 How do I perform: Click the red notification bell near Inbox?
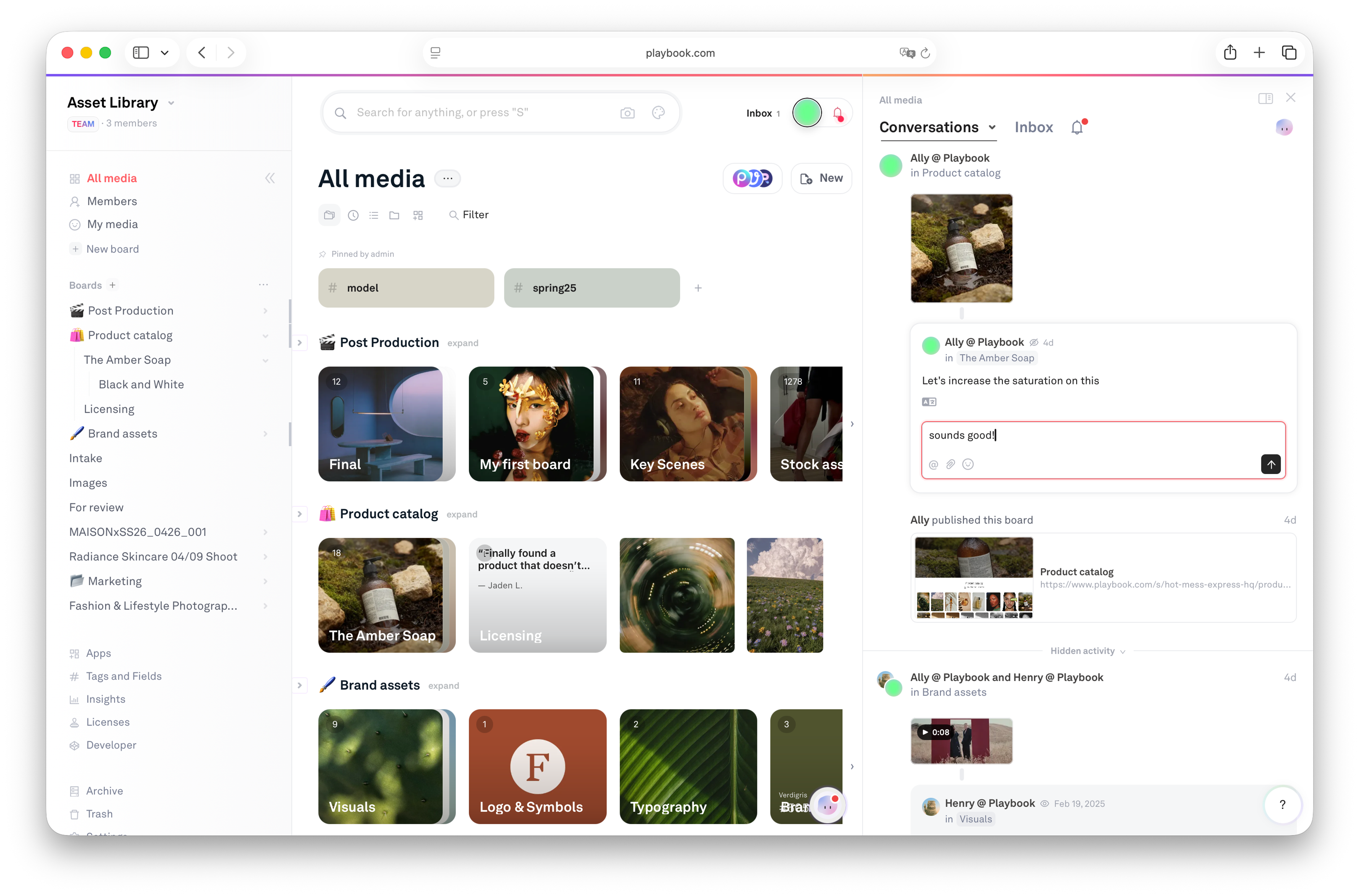coord(838,113)
